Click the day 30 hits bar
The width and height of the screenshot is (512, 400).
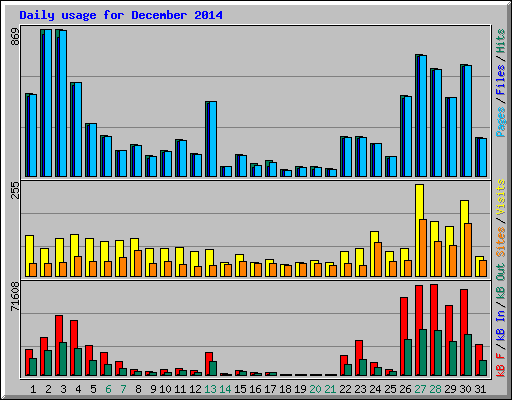click(x=466, y=120)
